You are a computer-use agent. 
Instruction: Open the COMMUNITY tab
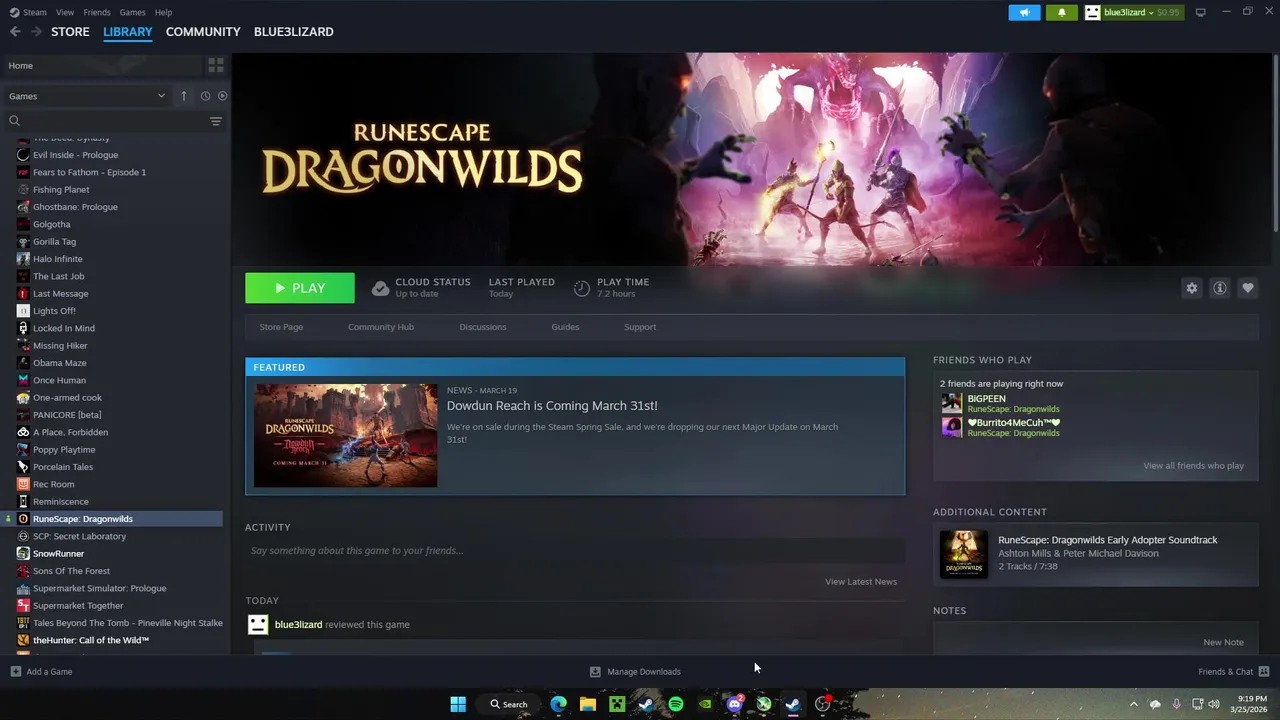(x=203, y=32)
